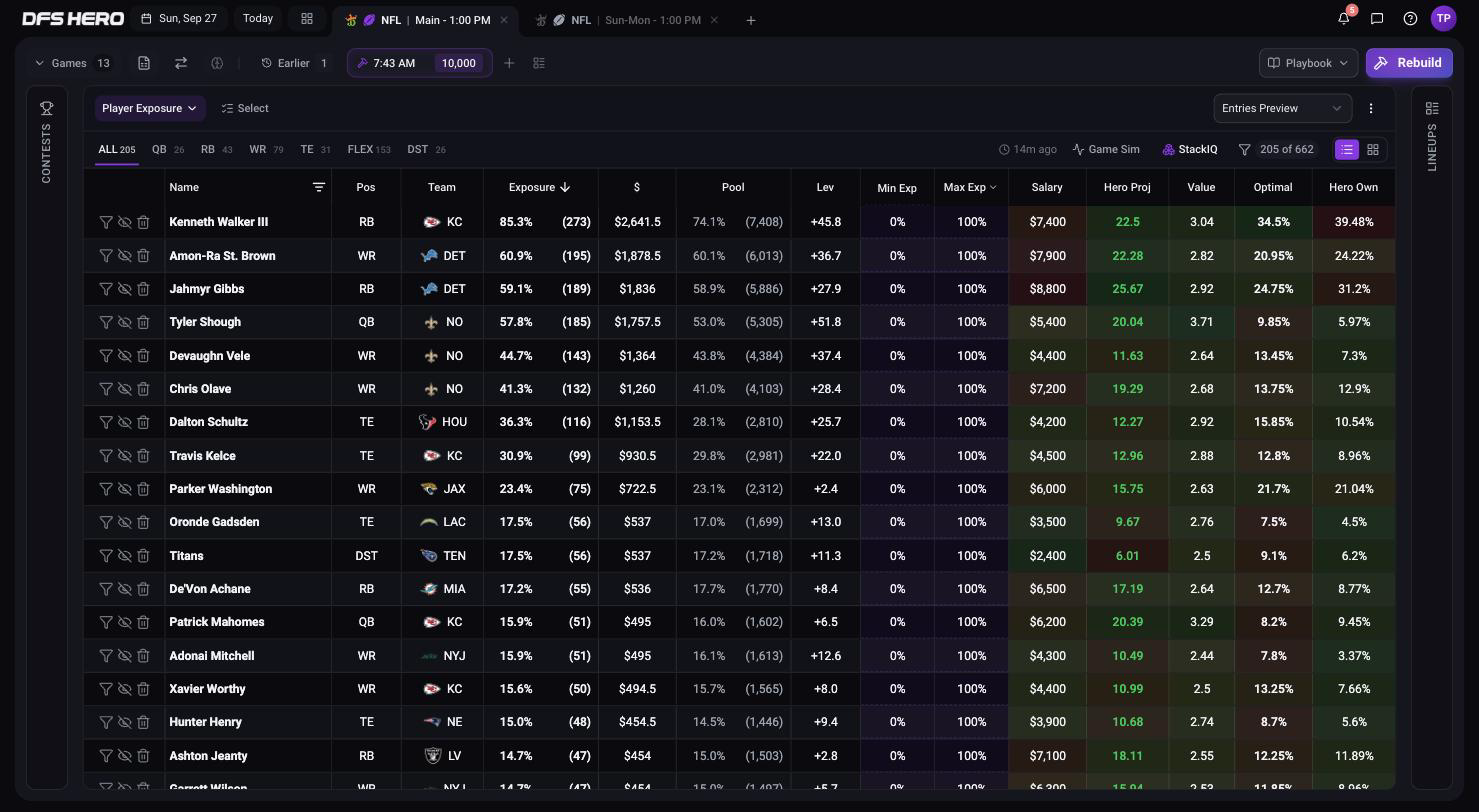Open the help question mark icon
This screenshot has height=812, width=1479.
1410,18
